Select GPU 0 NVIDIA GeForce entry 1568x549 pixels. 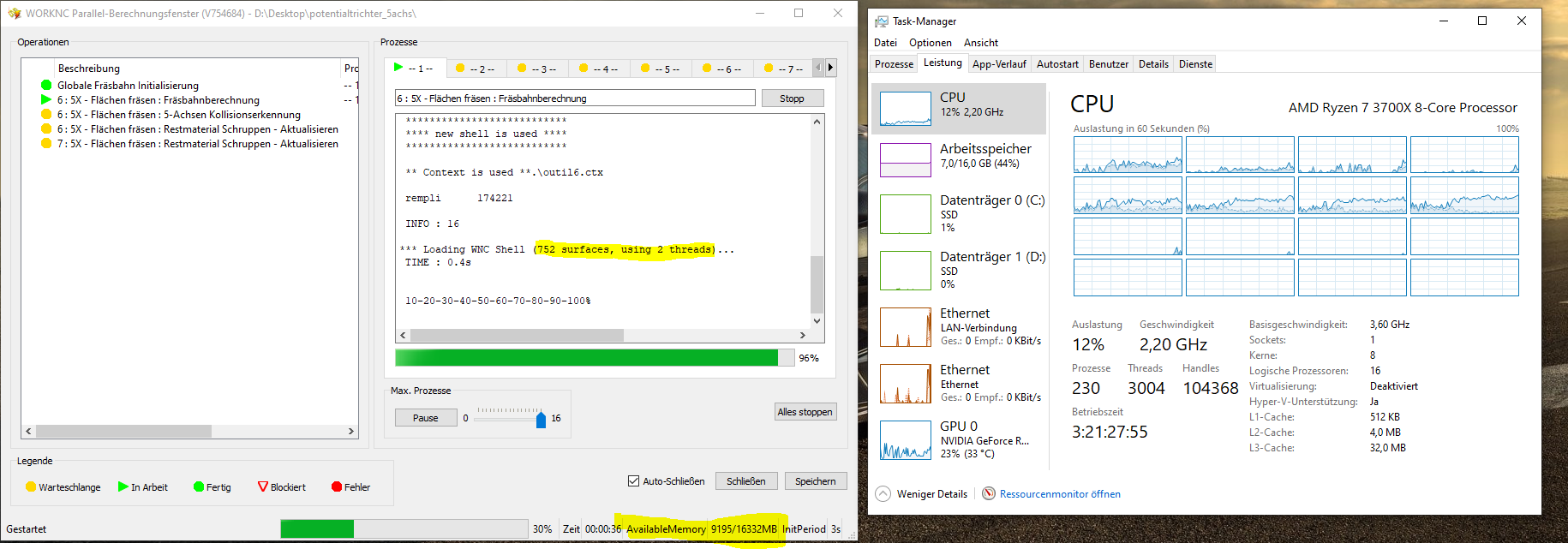click(959, 440)
